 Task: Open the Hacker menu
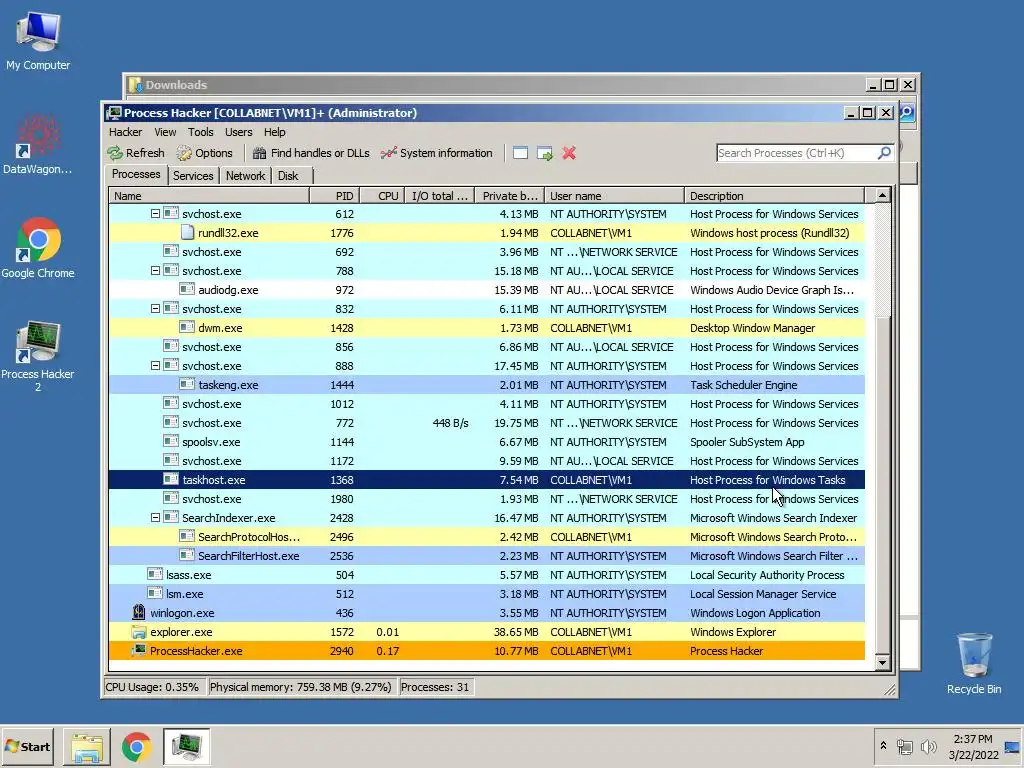tap(125, 132)
